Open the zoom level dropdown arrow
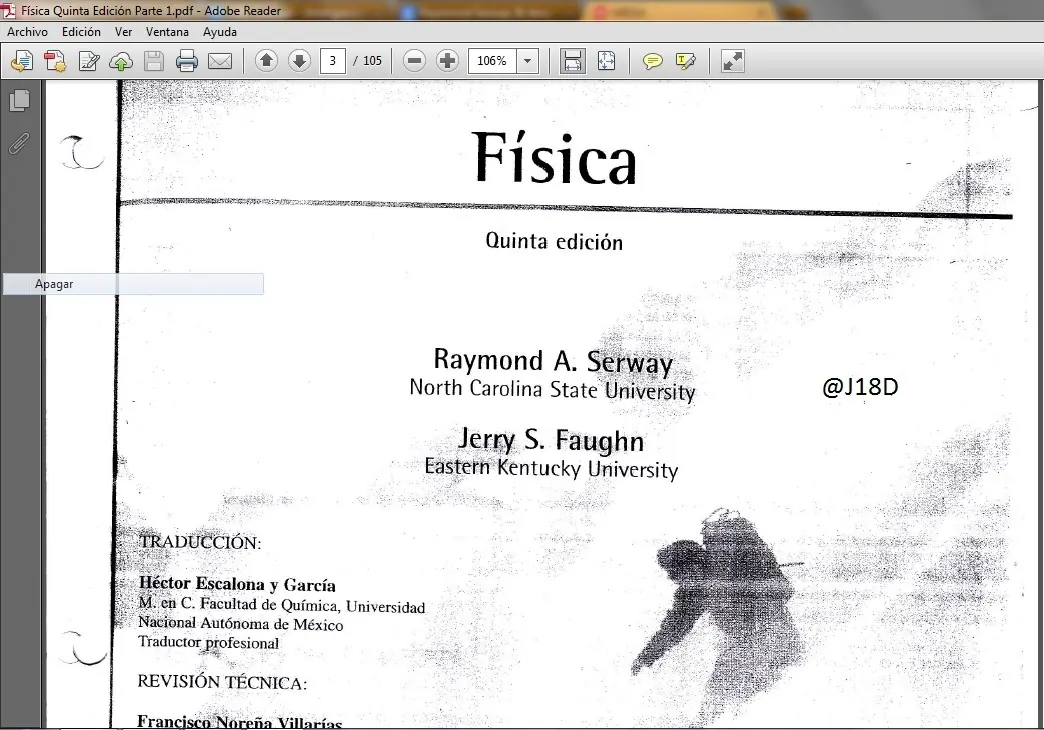This screenshot has width=1044, height=730. tap(527, 61)
